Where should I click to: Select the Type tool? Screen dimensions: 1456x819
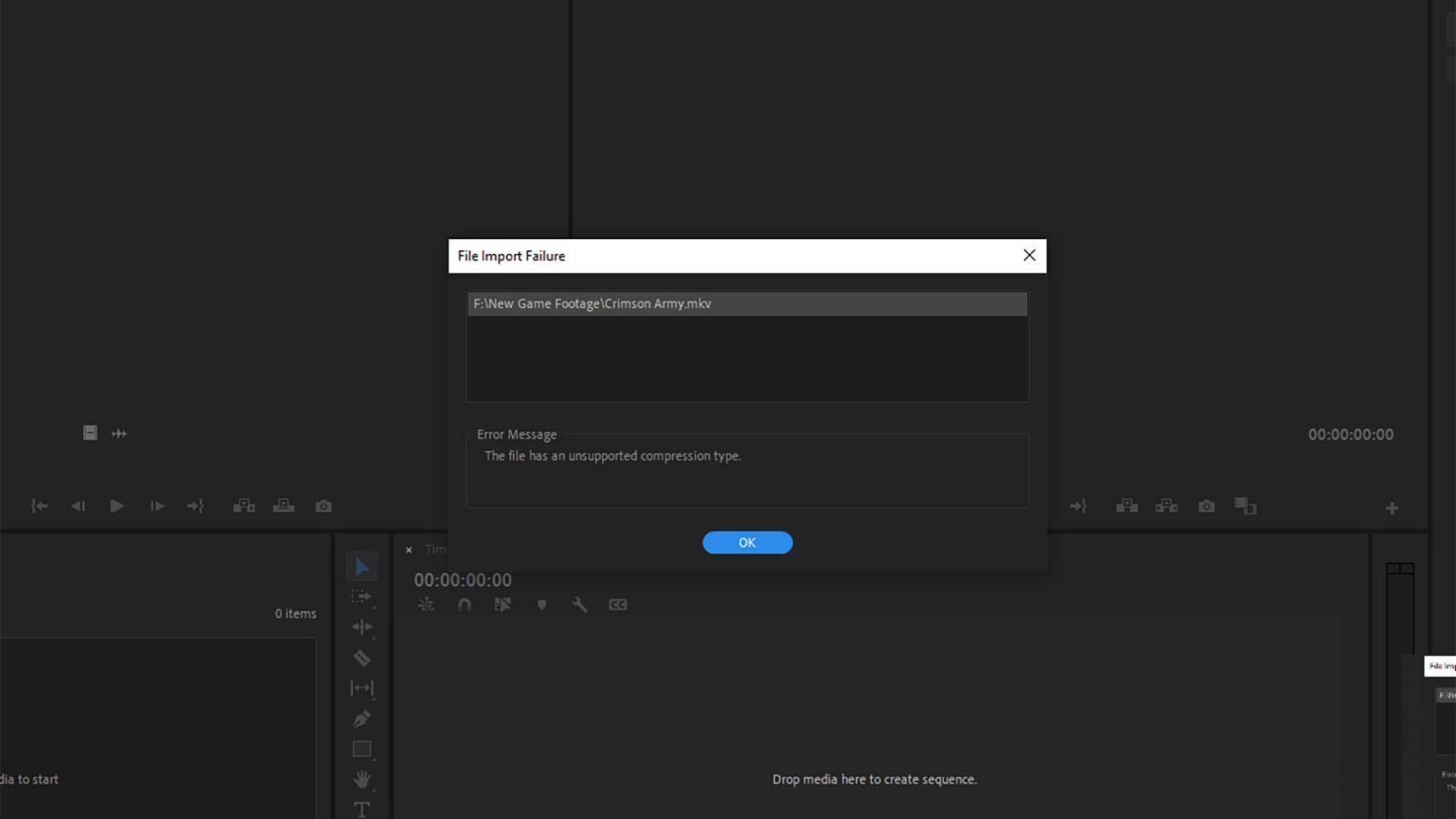(361, 809)
